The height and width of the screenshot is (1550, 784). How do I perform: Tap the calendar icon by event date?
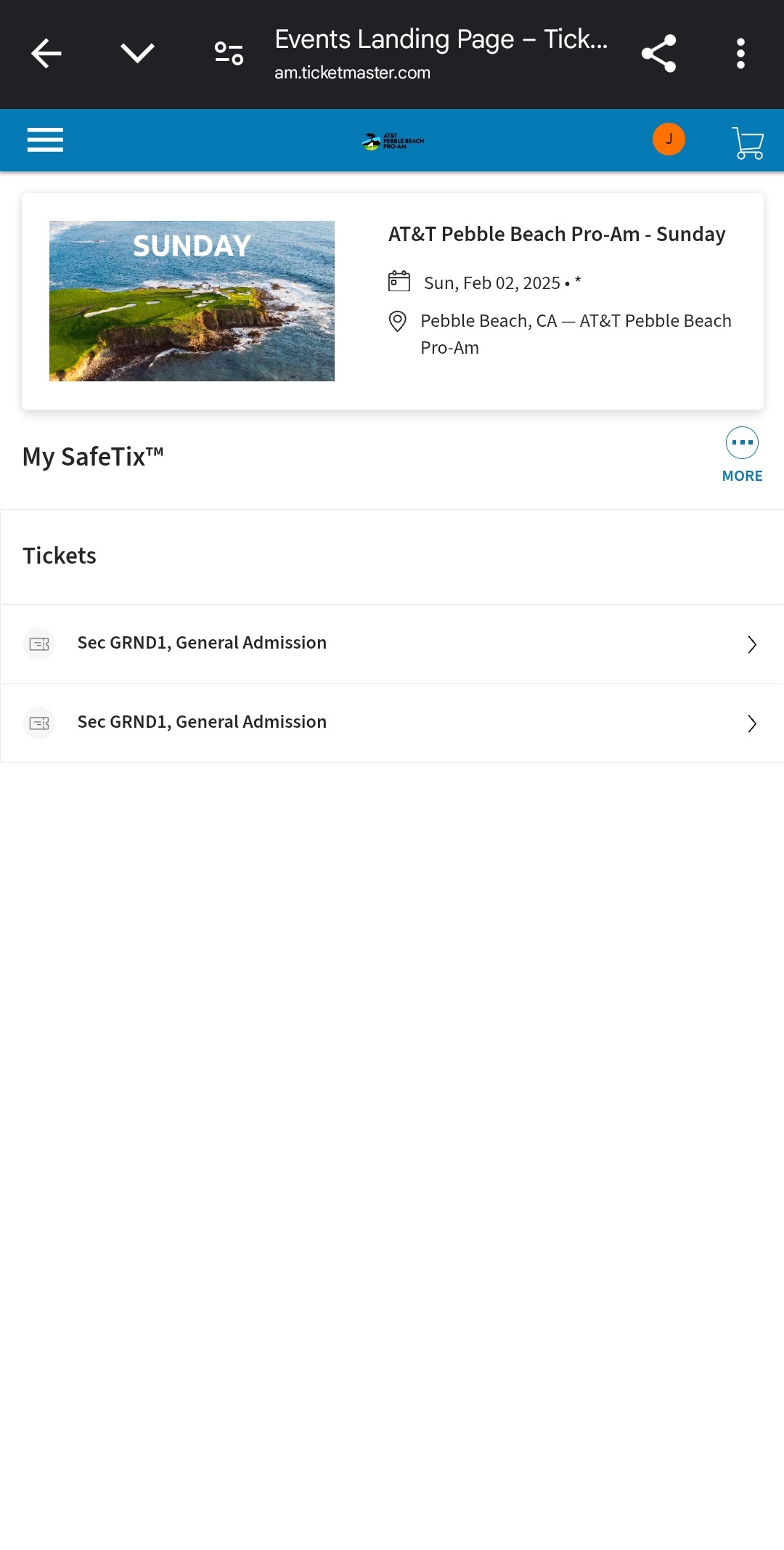point(399,282)
